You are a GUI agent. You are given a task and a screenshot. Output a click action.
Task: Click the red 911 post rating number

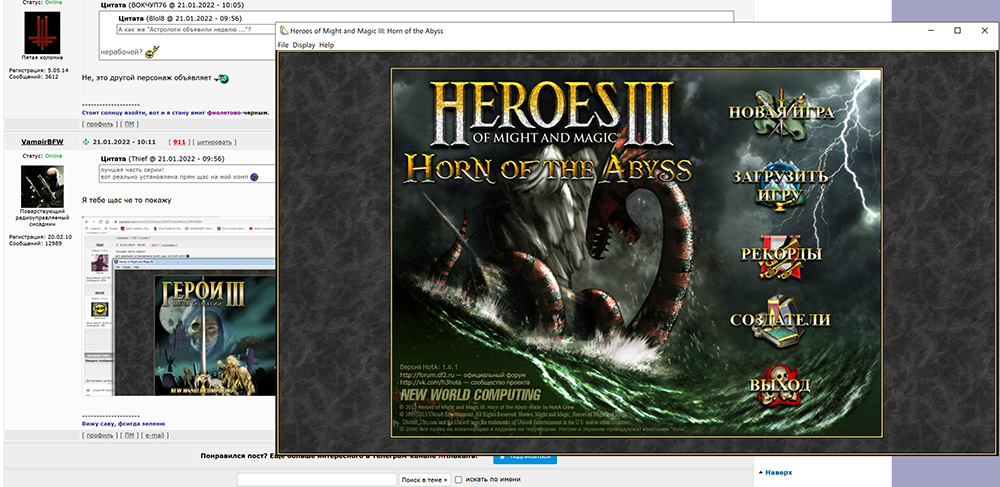point(179,142)
